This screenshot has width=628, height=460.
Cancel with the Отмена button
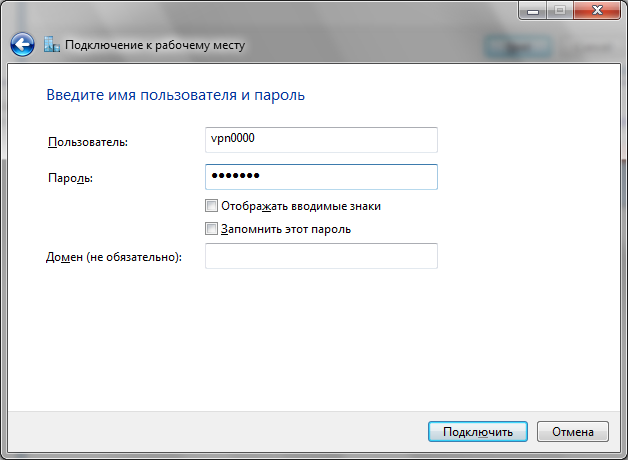pos(573,432)
